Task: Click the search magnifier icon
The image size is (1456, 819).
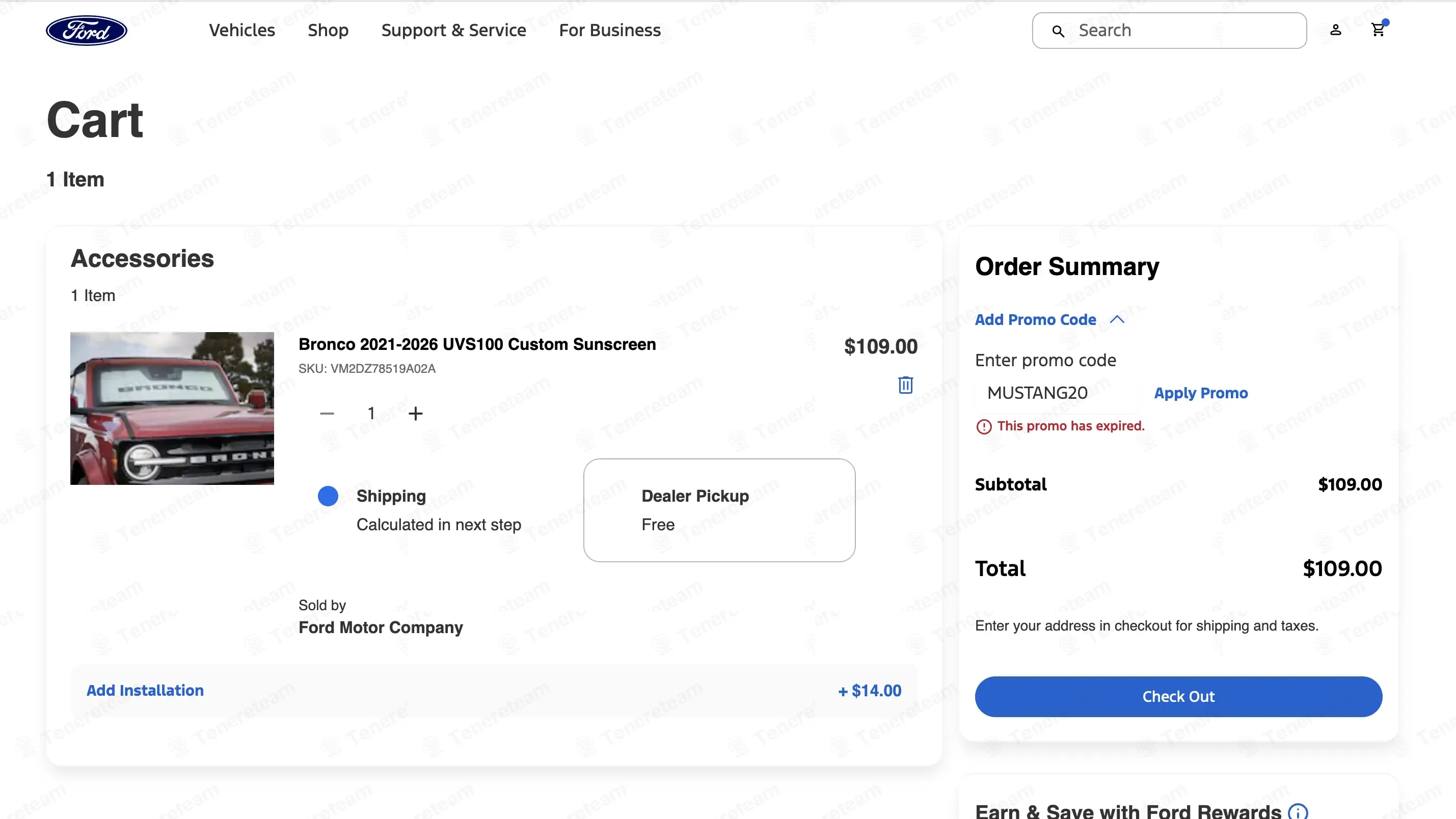Action: (1058, 31)
